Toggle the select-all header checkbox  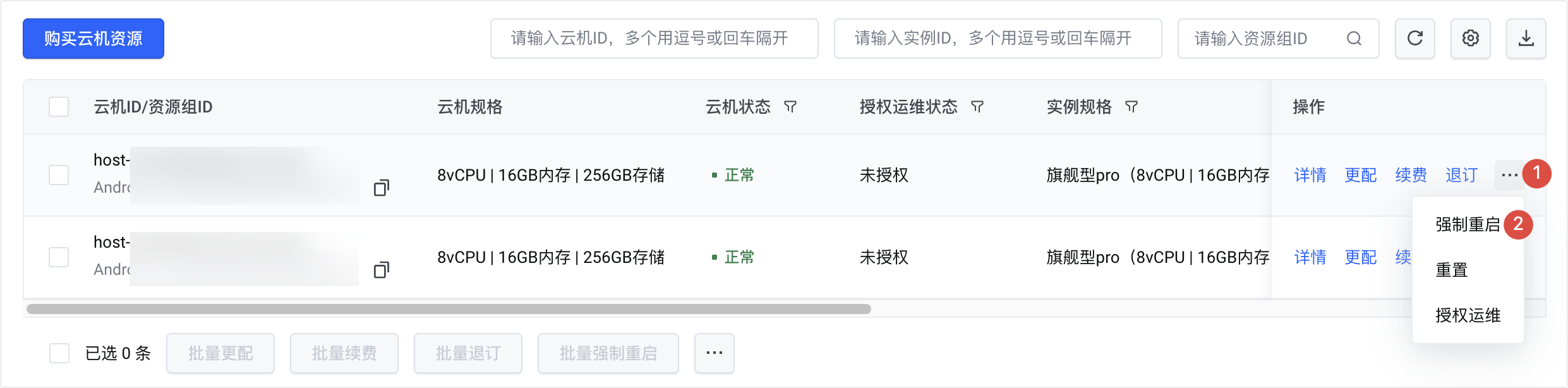click(x=59, y=107)
